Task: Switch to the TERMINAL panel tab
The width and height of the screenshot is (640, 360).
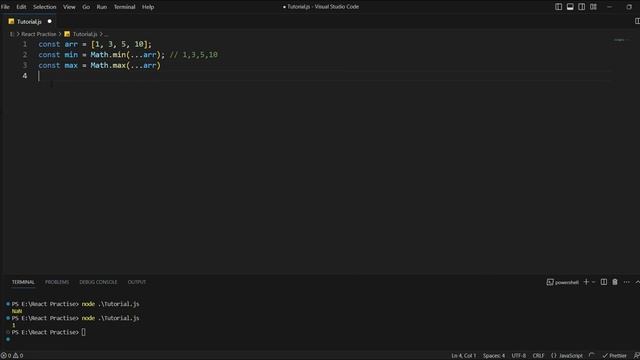Action: [23, 282]
